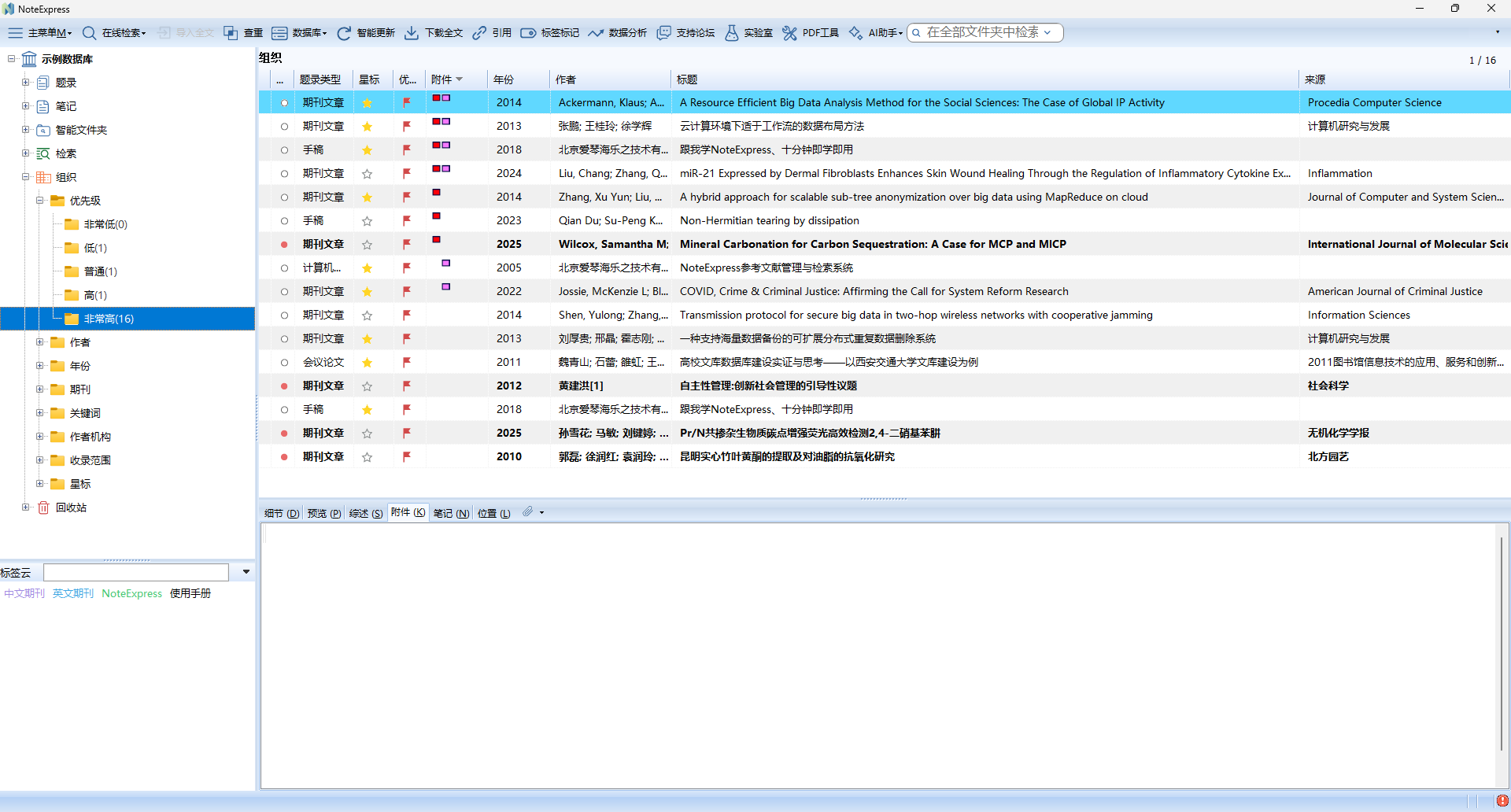This screenshot has height=812, width=1511.
Task: Toggle read status circle of the Ackermann row
Action: pyautogui.click(x=284, y=102)
